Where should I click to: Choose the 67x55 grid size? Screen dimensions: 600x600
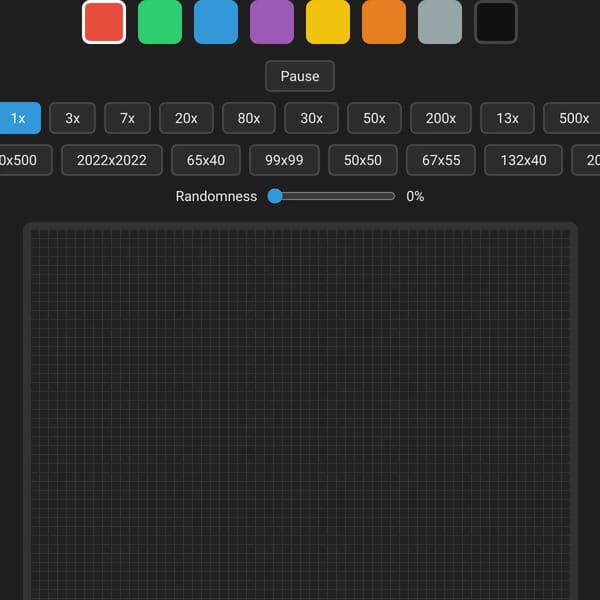(x=441, y=160)
